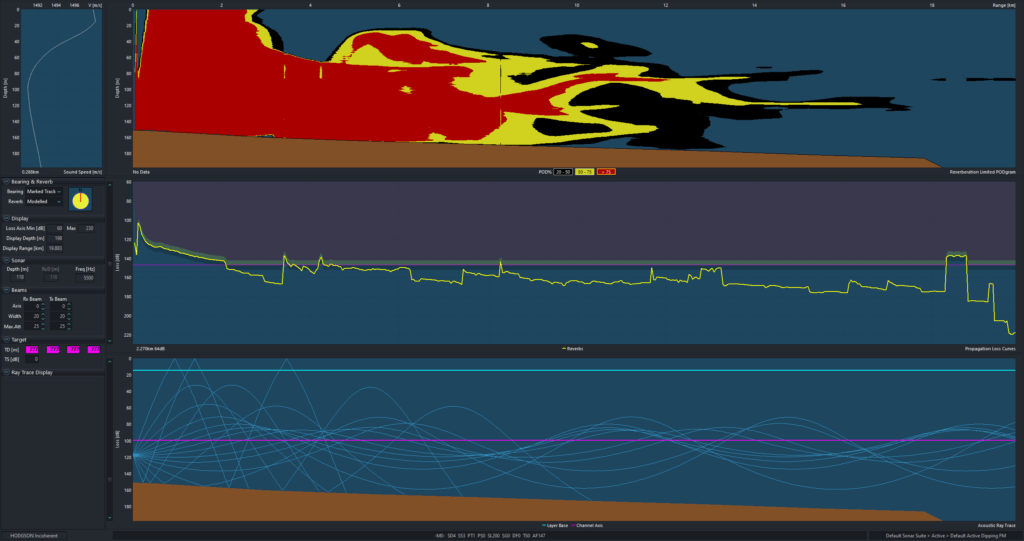Edit the Loss Axis Min field
This screenshot has height=541, width=1024.
[x=55, y=228]
